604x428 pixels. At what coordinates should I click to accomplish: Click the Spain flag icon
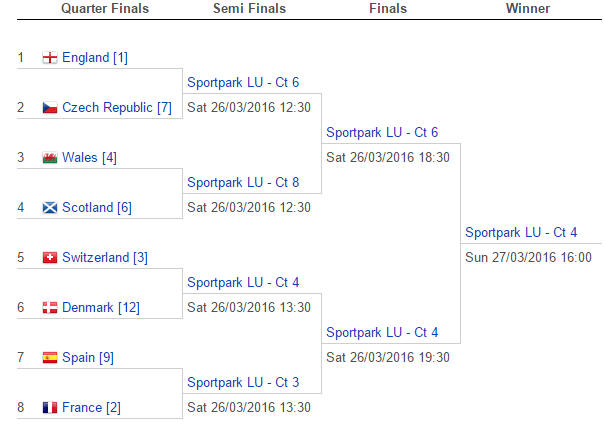coord(49,358)
